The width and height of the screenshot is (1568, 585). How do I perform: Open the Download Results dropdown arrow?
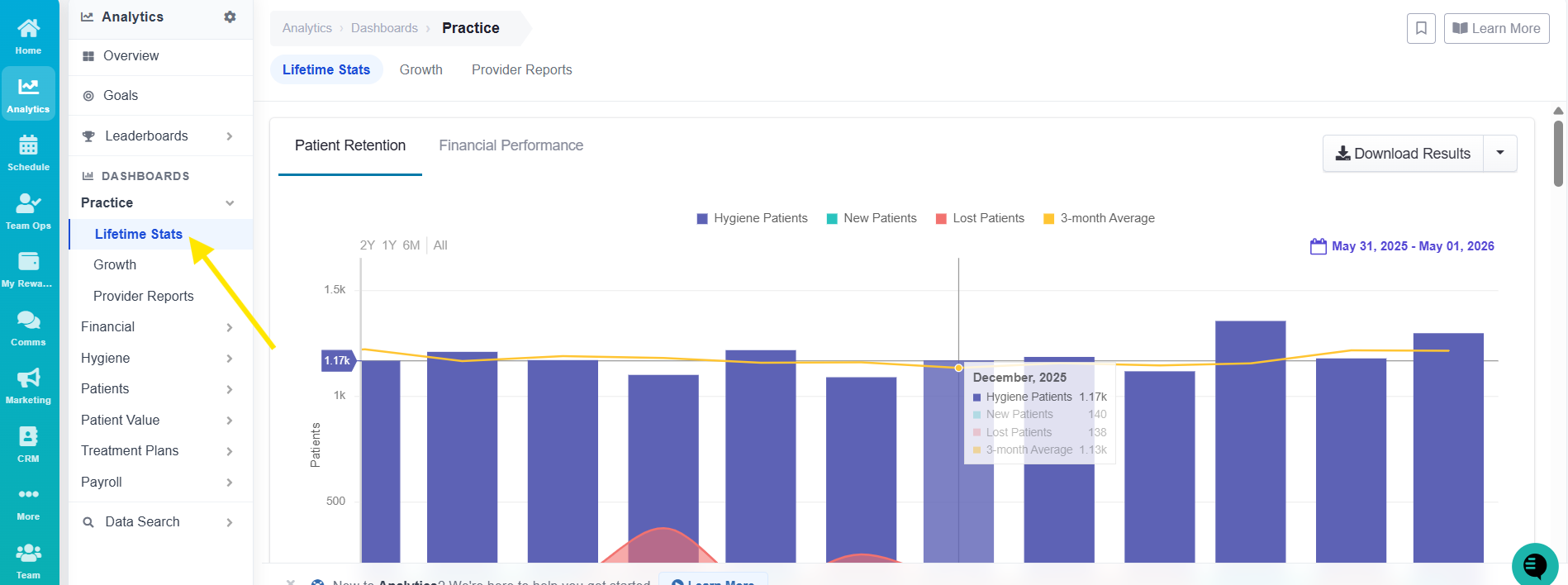(x=1500, y=154)
